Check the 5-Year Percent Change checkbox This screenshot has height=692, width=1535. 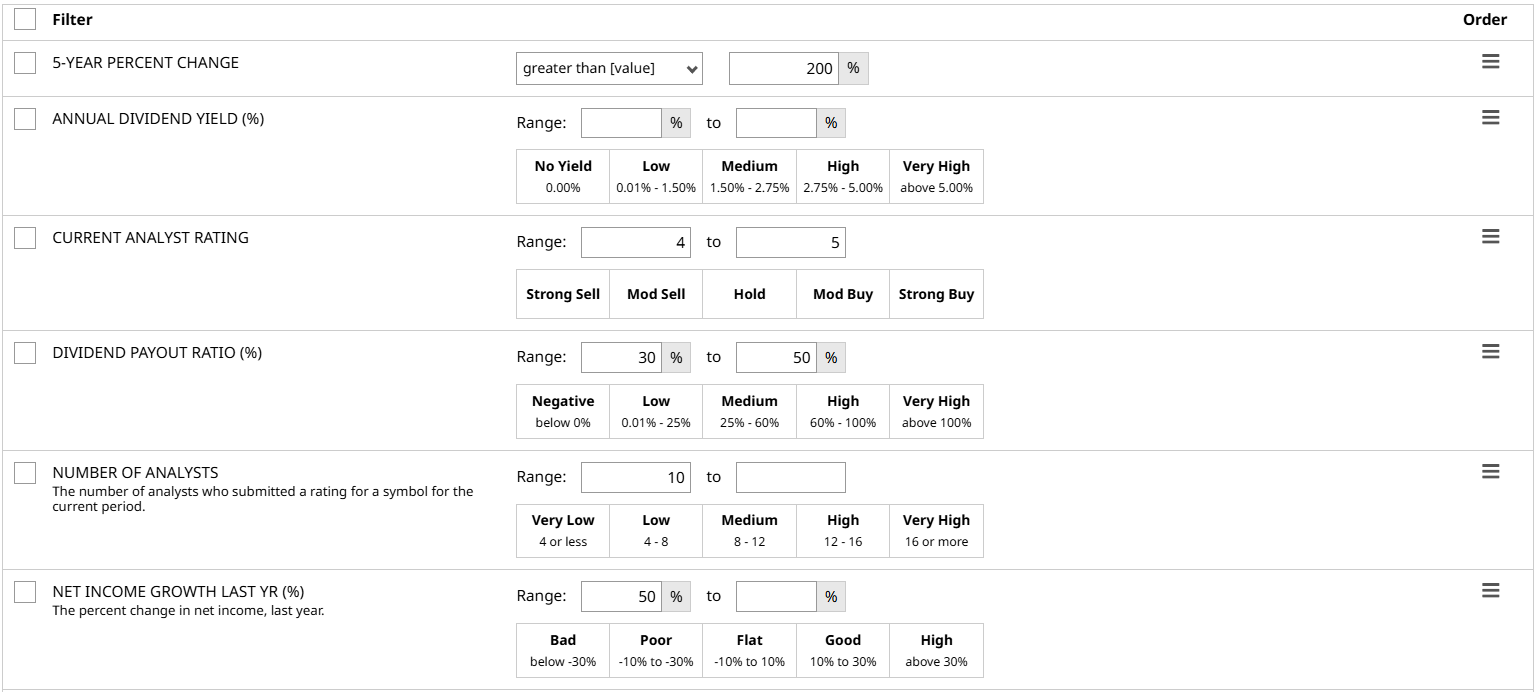[25, 63]
